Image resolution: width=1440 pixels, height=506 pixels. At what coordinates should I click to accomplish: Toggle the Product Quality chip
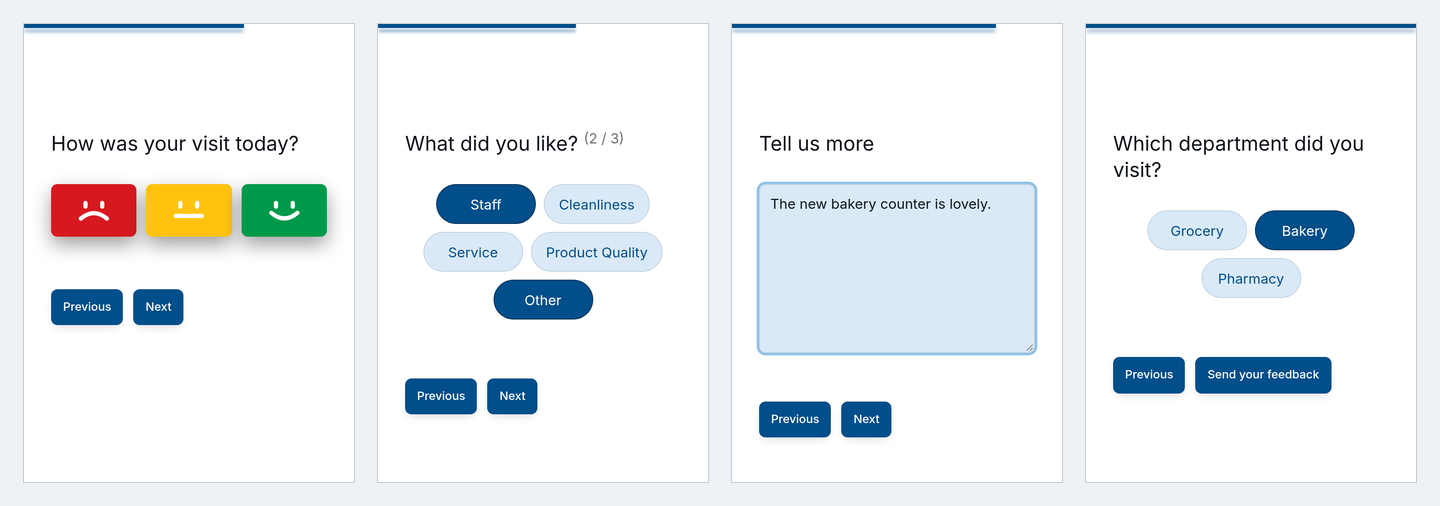tap(597, 252)
